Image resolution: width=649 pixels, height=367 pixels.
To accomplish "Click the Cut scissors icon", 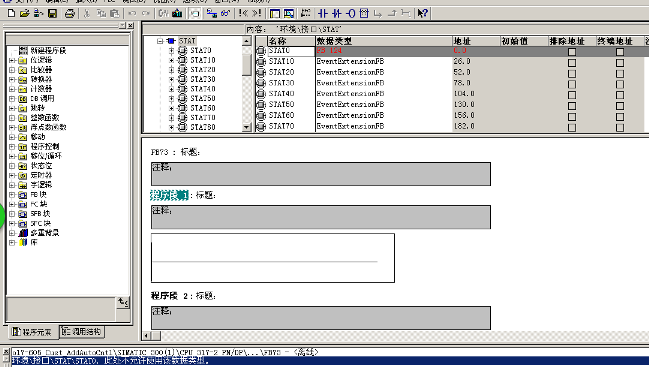I will point(87,14).
